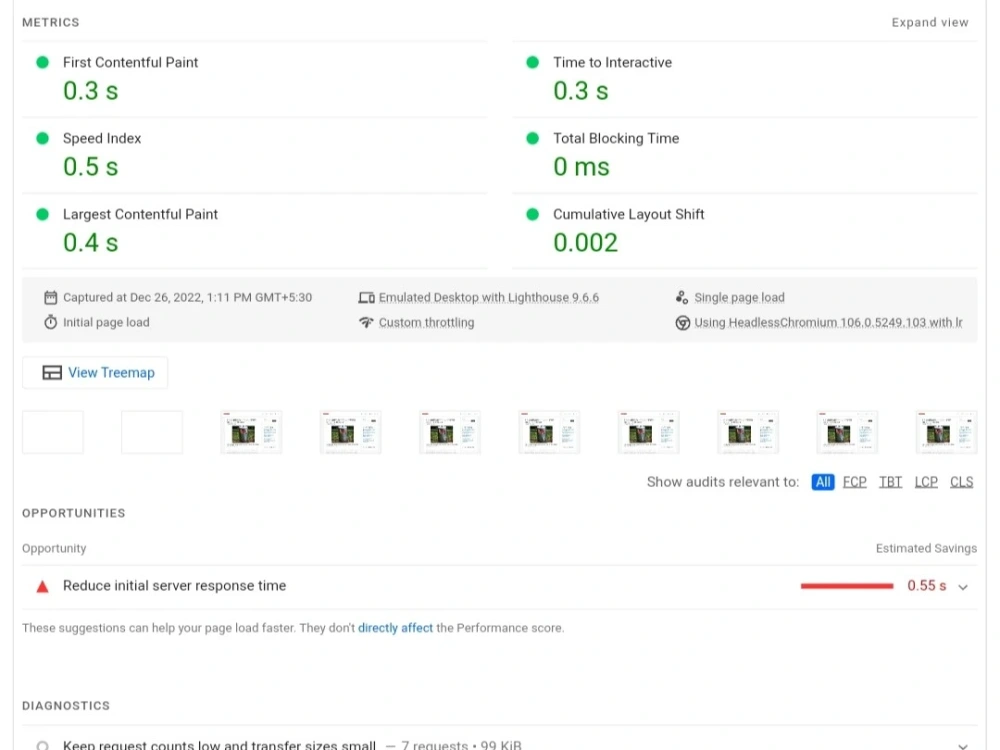Click the treemap icon in View Treemap
This screenshot has width=1000, height=750.
52,372
